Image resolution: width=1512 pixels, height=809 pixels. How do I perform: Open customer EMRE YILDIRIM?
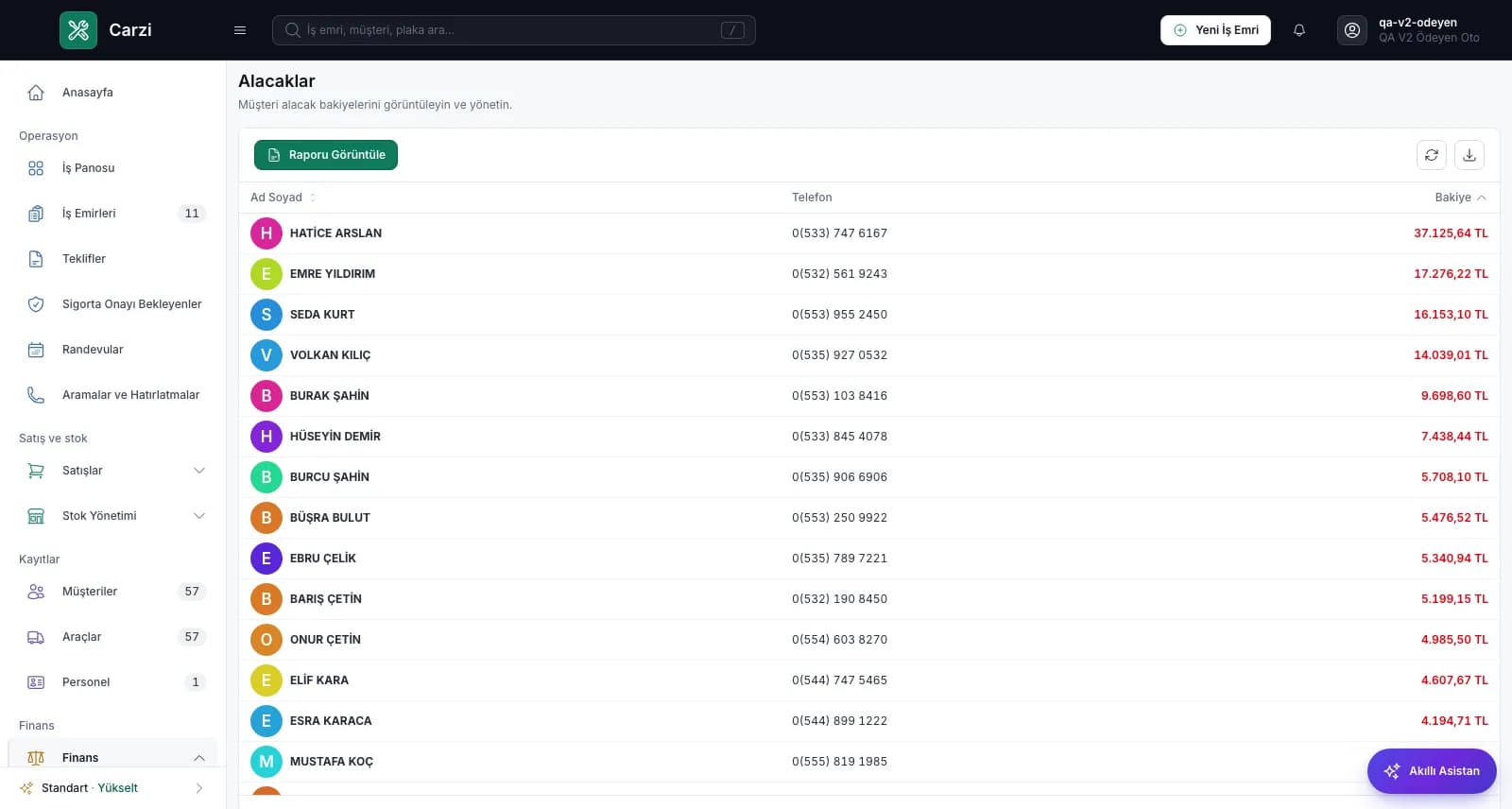coord(333,274)
